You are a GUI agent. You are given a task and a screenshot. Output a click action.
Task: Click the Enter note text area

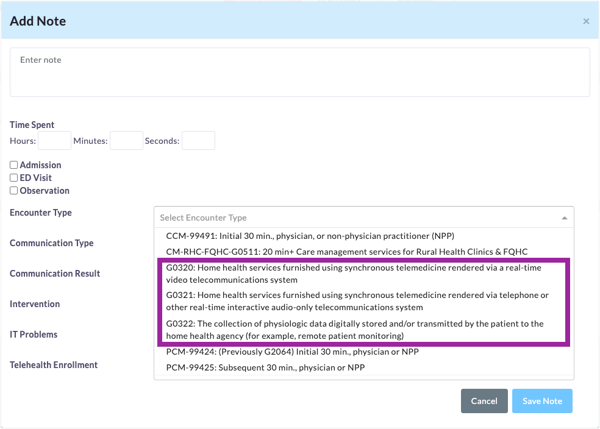point(299,72)
